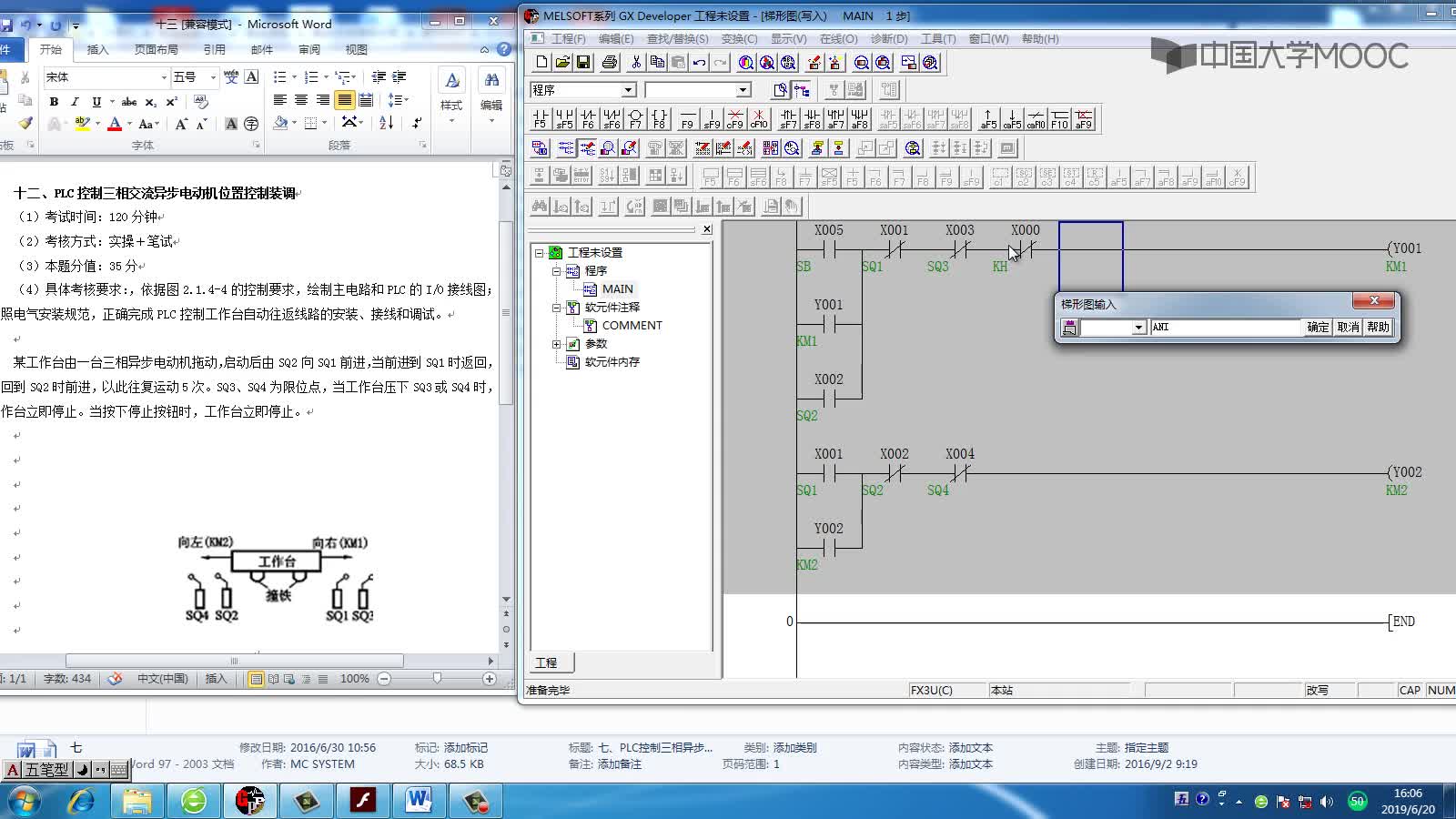The width and height of the screenshot is (1456, 819).
Task: Toggle subscript in Word ribbon
Action: tap(150, 101)
